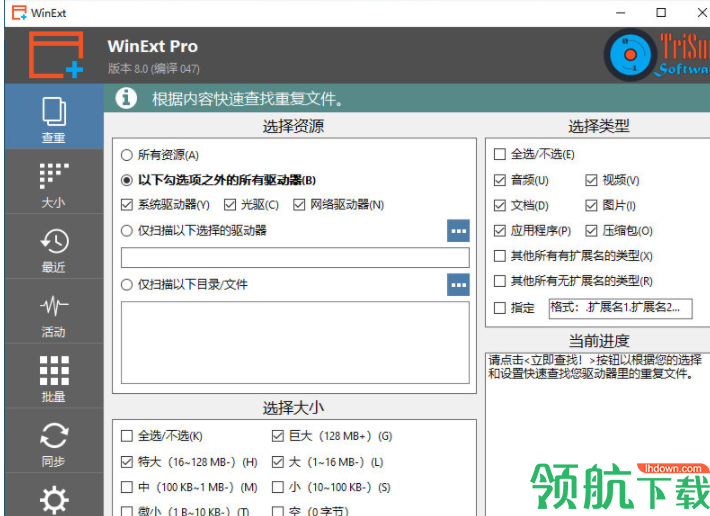The width and height of the screenshot is (710, 516).
Task: Uncheck the 特大 (16~128 MB-) (H) size
Action: 127,462
